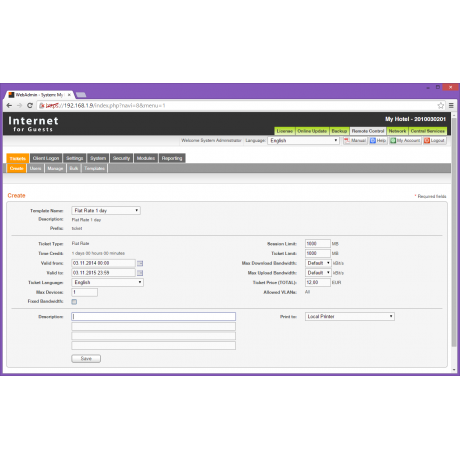
Task: Select the Tickets main tab
Action: (18, 158)
